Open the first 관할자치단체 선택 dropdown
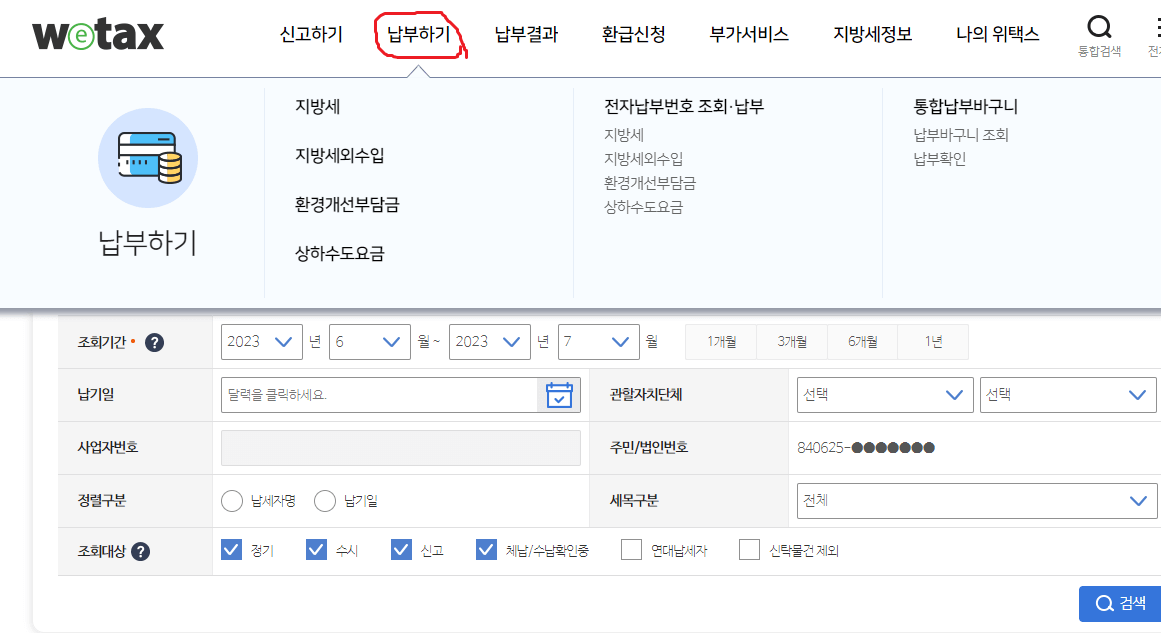Viewport: 1161px width, 633px height. (885, 394)
